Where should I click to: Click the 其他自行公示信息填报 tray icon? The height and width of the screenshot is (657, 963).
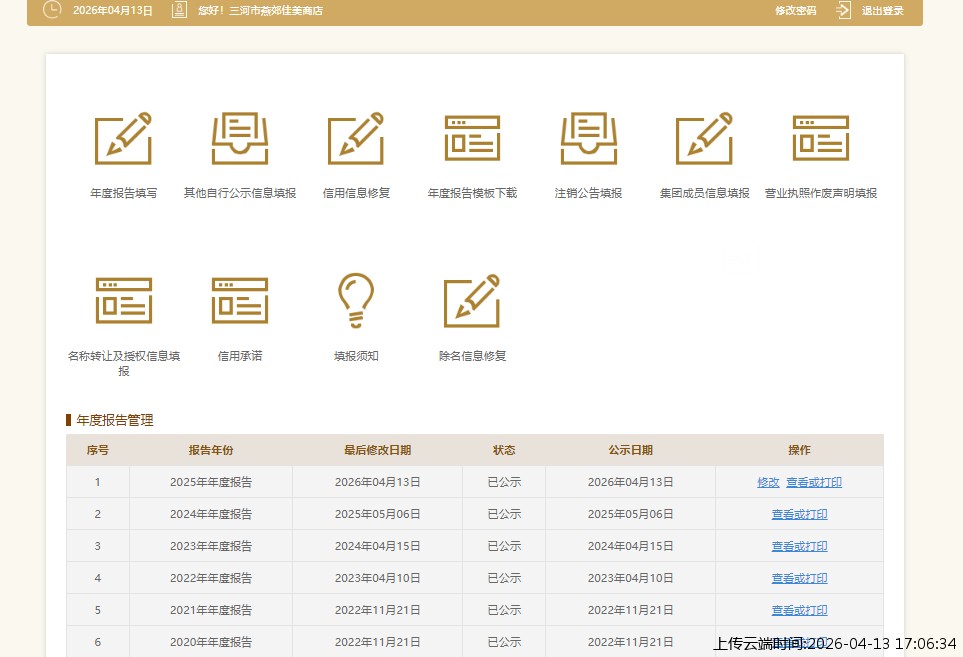click(240, 139)
